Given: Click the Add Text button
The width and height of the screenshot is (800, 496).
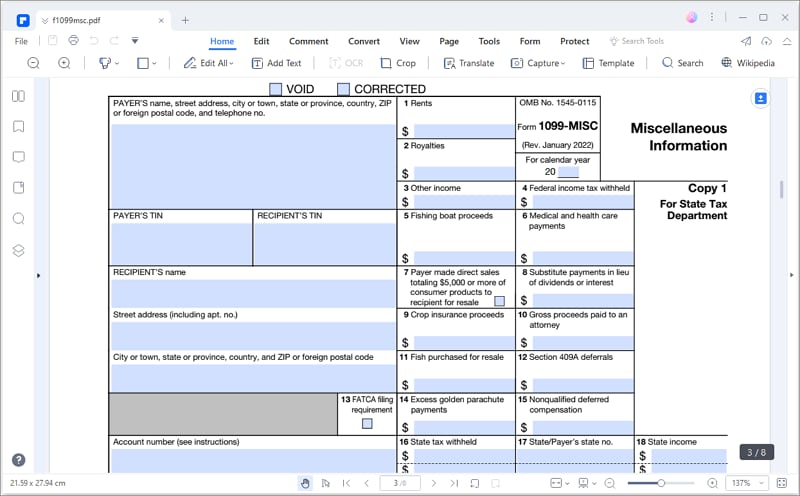Looking at the screenshot, I should (x=277, y=63).
